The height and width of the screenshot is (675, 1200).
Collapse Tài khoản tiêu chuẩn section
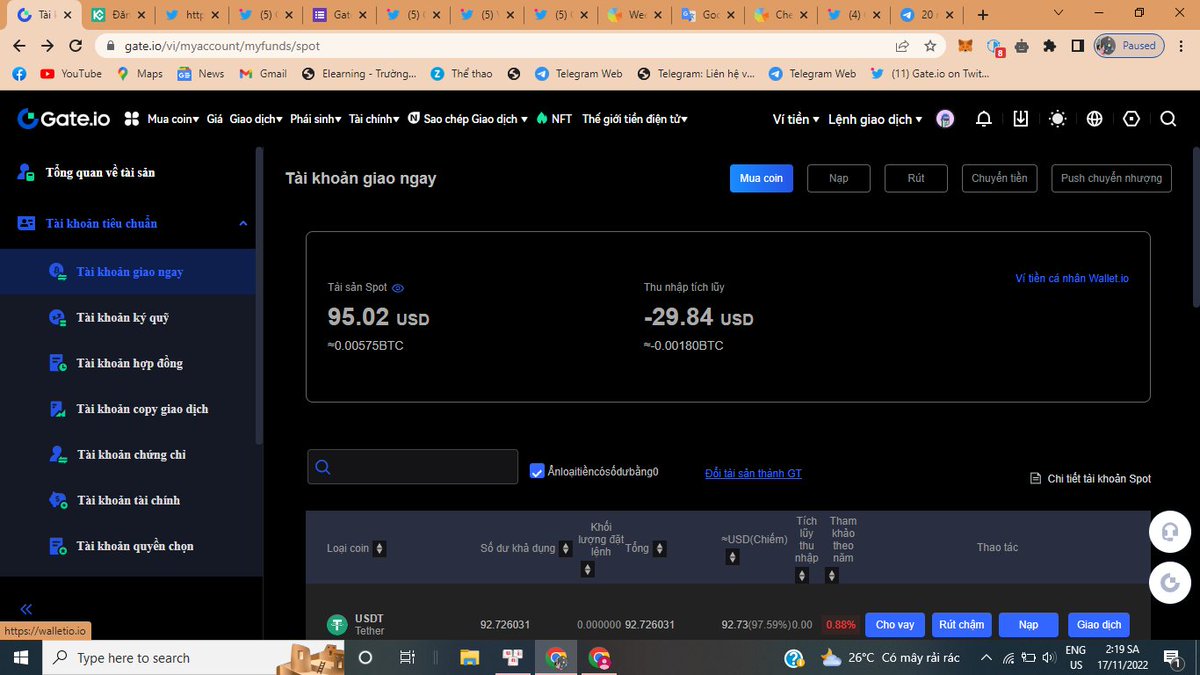click(x=242, y=224)
